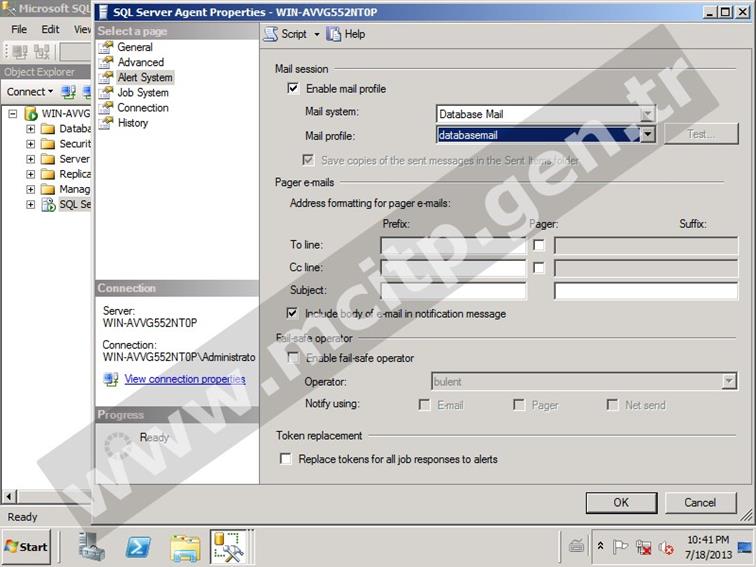Open the Mail profile dropdown arrow
The height and width of the screenshot is (567, 756).
[648, 135]
